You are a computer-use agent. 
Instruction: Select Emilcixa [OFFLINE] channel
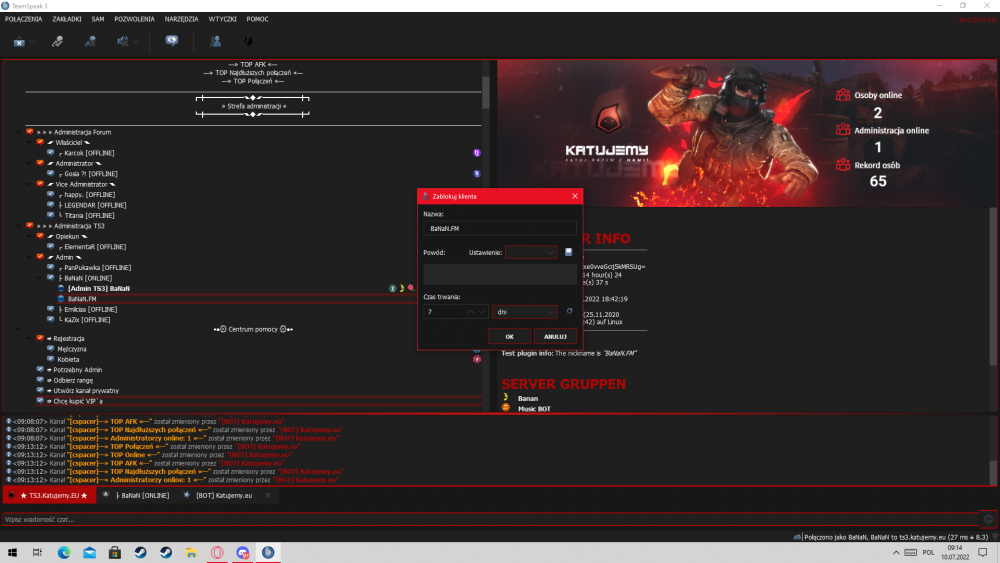[x=88, y=309]
